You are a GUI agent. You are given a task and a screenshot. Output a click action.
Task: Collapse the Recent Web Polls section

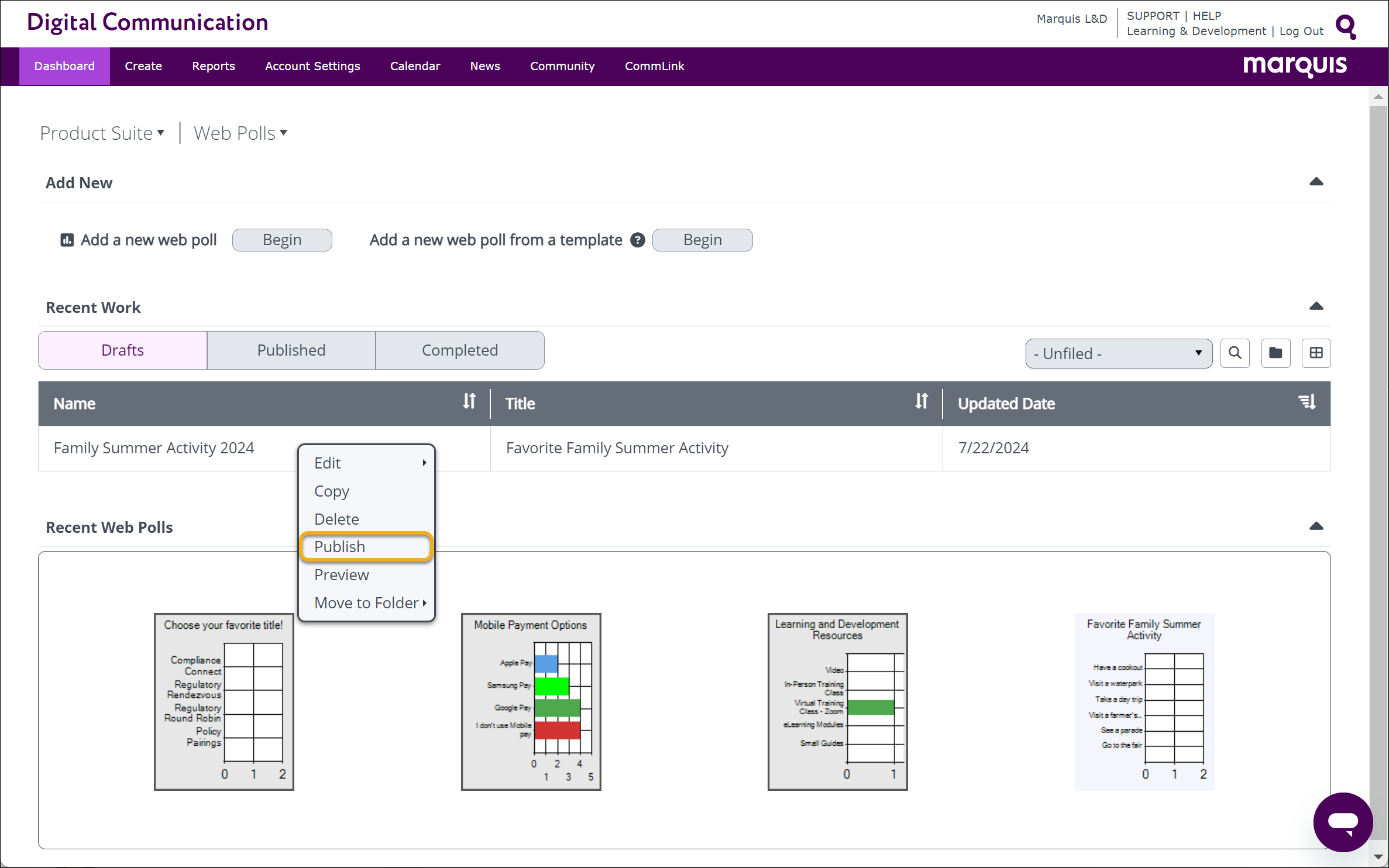click(x=1316, y=526)
